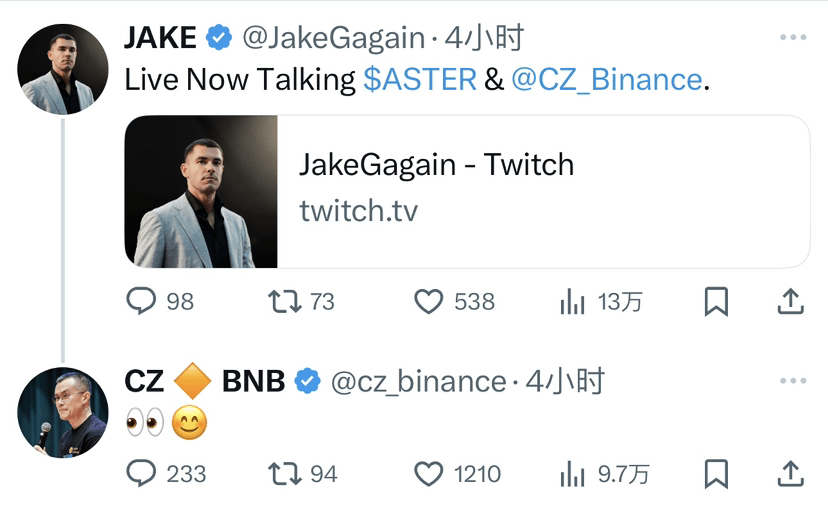Open the $ASTER cashtag link
This screenshot has height=514, width=828.
coord(419,80)
